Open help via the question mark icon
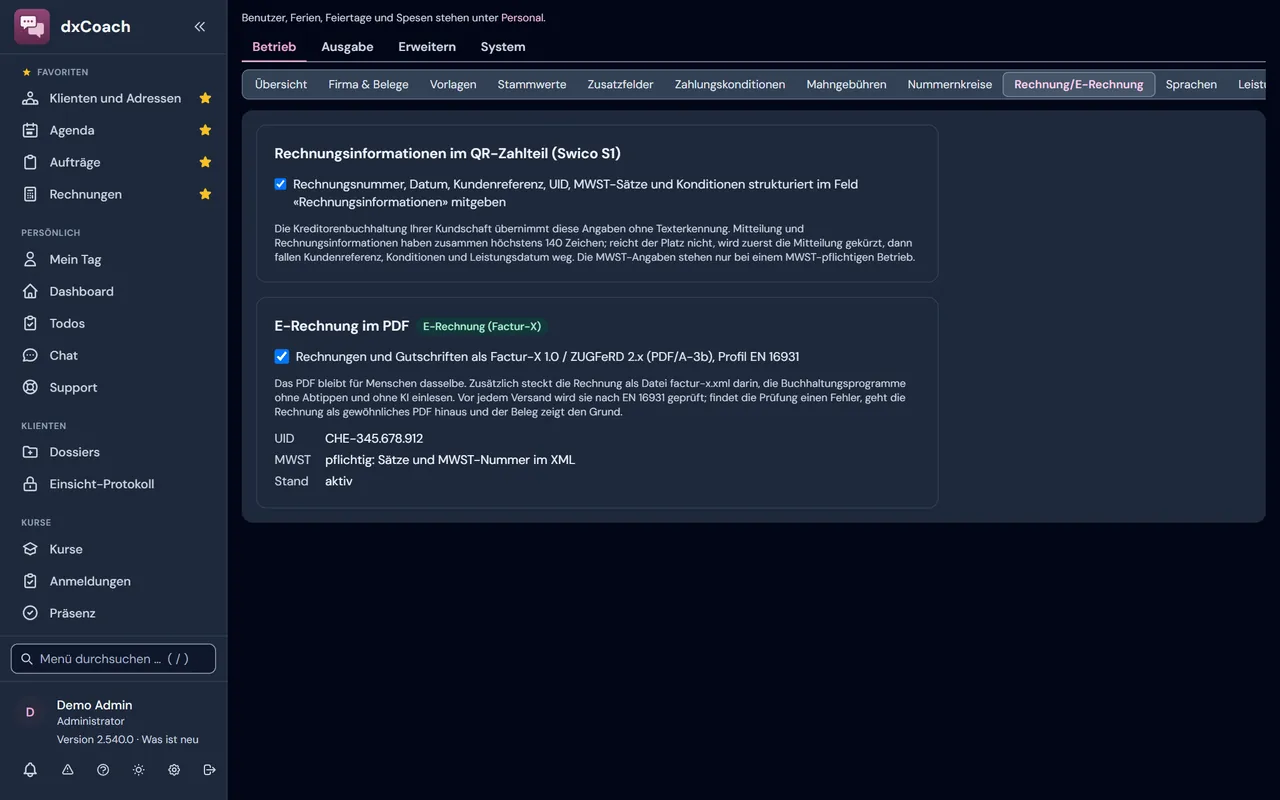This screenshot has height=800, width=1280. (103, 770)
